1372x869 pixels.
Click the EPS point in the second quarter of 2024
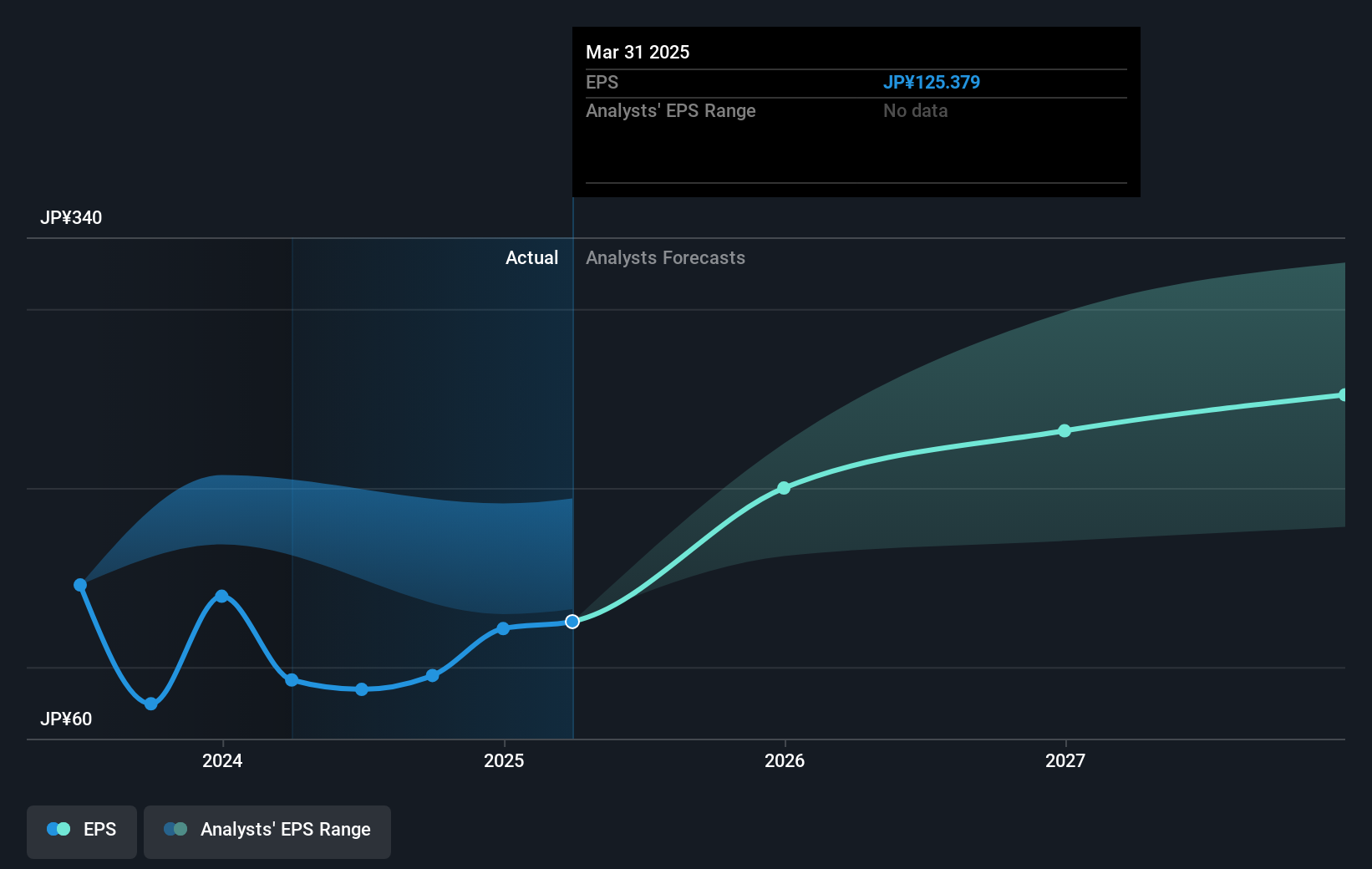[x=292, y=680]
